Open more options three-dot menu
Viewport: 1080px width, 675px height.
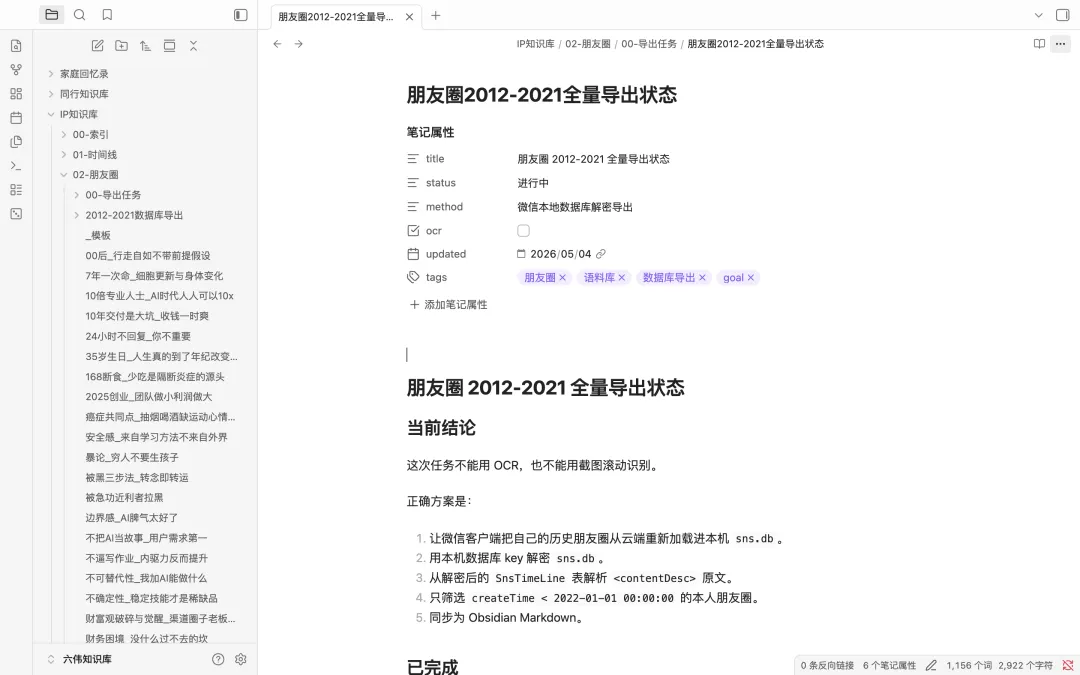1060,43
